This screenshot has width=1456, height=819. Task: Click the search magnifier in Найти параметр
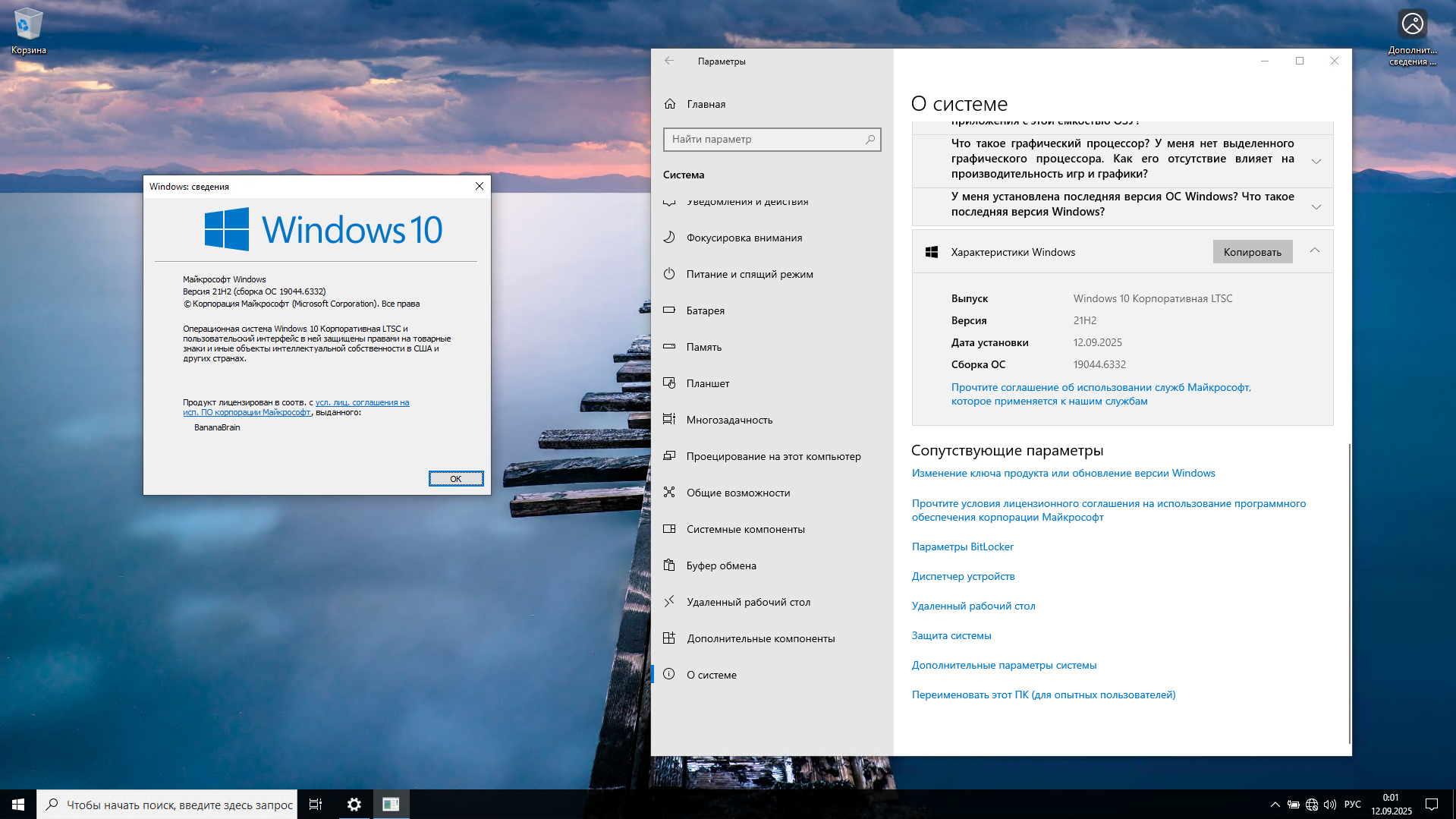pyautogui.click(x=870, y=139)
